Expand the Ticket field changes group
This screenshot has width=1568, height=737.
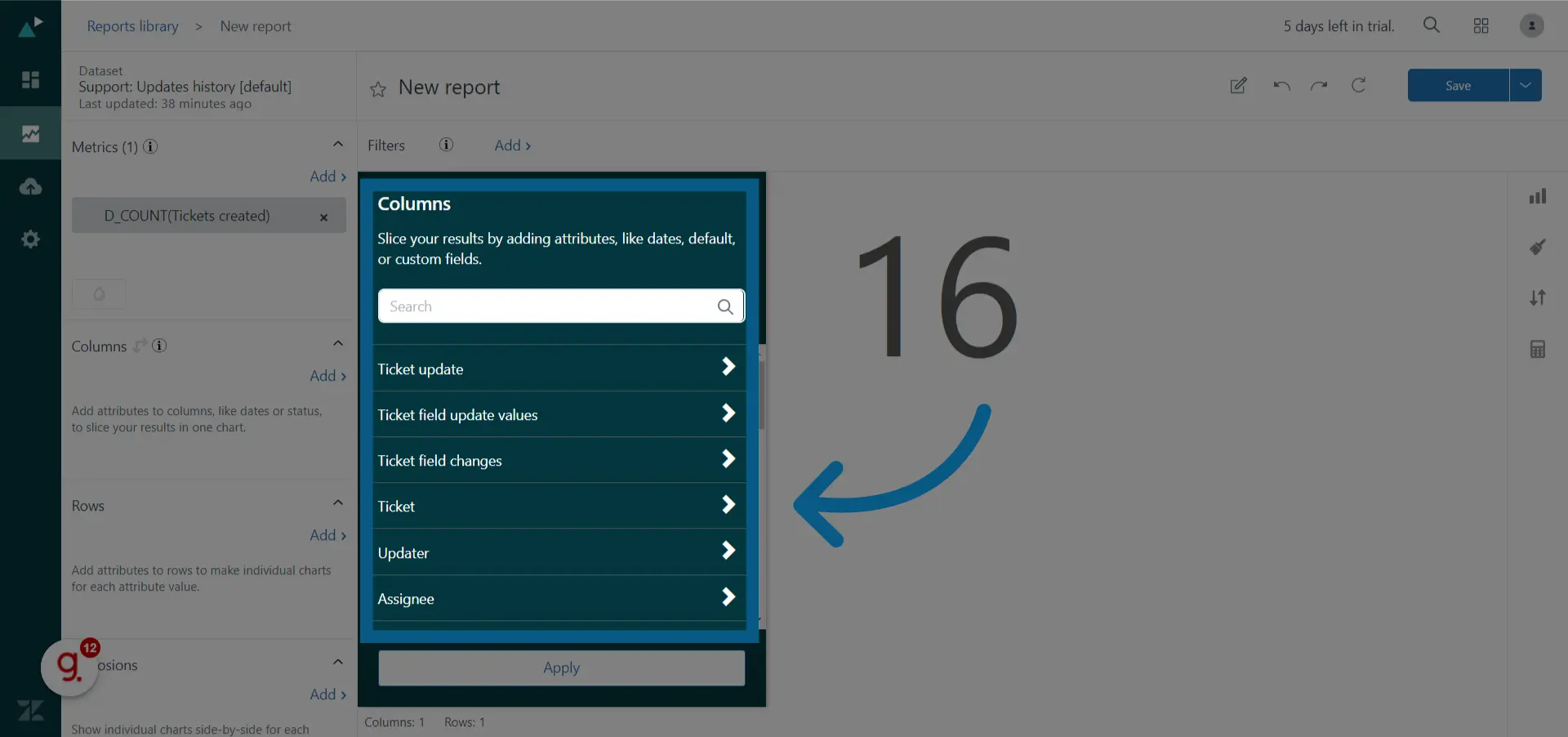(559, 460)
